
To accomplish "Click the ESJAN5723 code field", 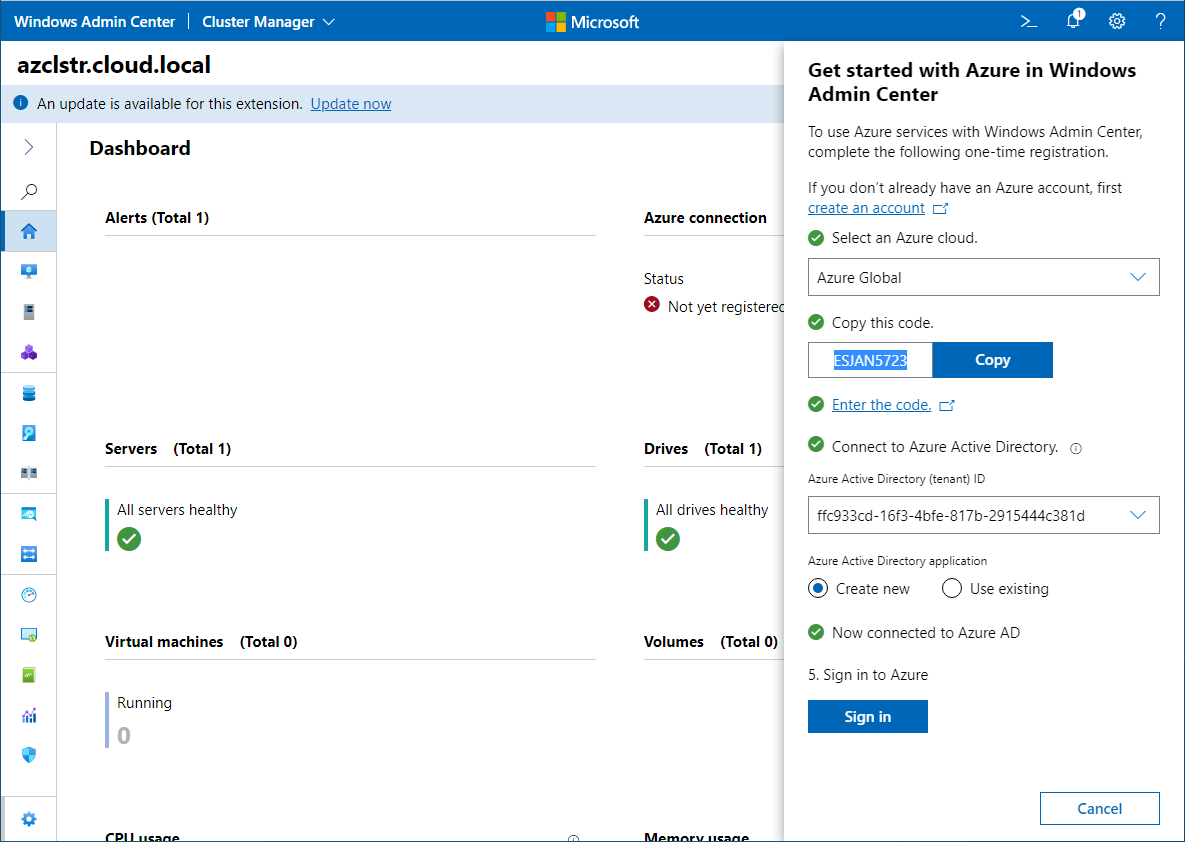I will 870,360.
